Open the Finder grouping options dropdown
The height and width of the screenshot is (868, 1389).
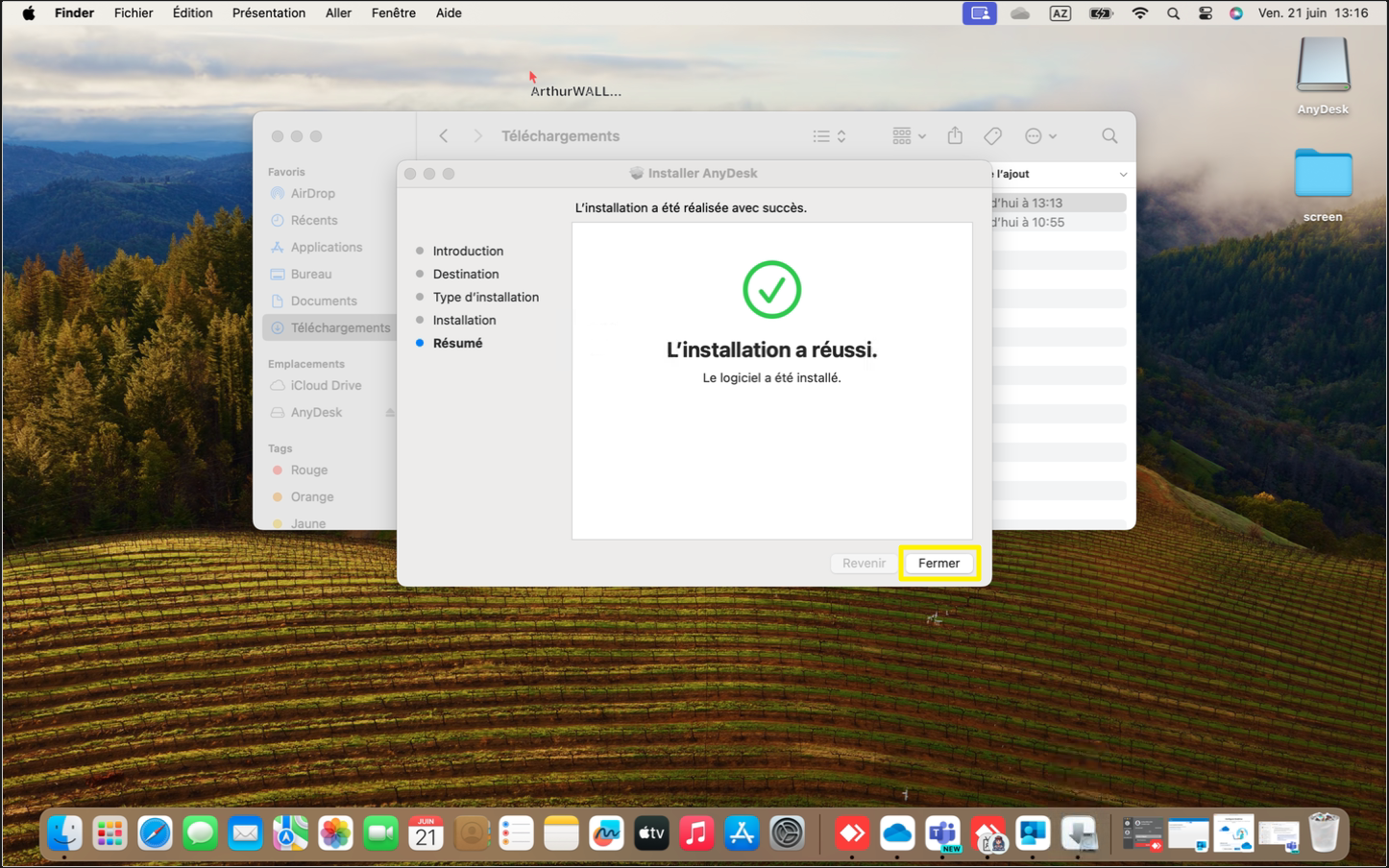909,136
